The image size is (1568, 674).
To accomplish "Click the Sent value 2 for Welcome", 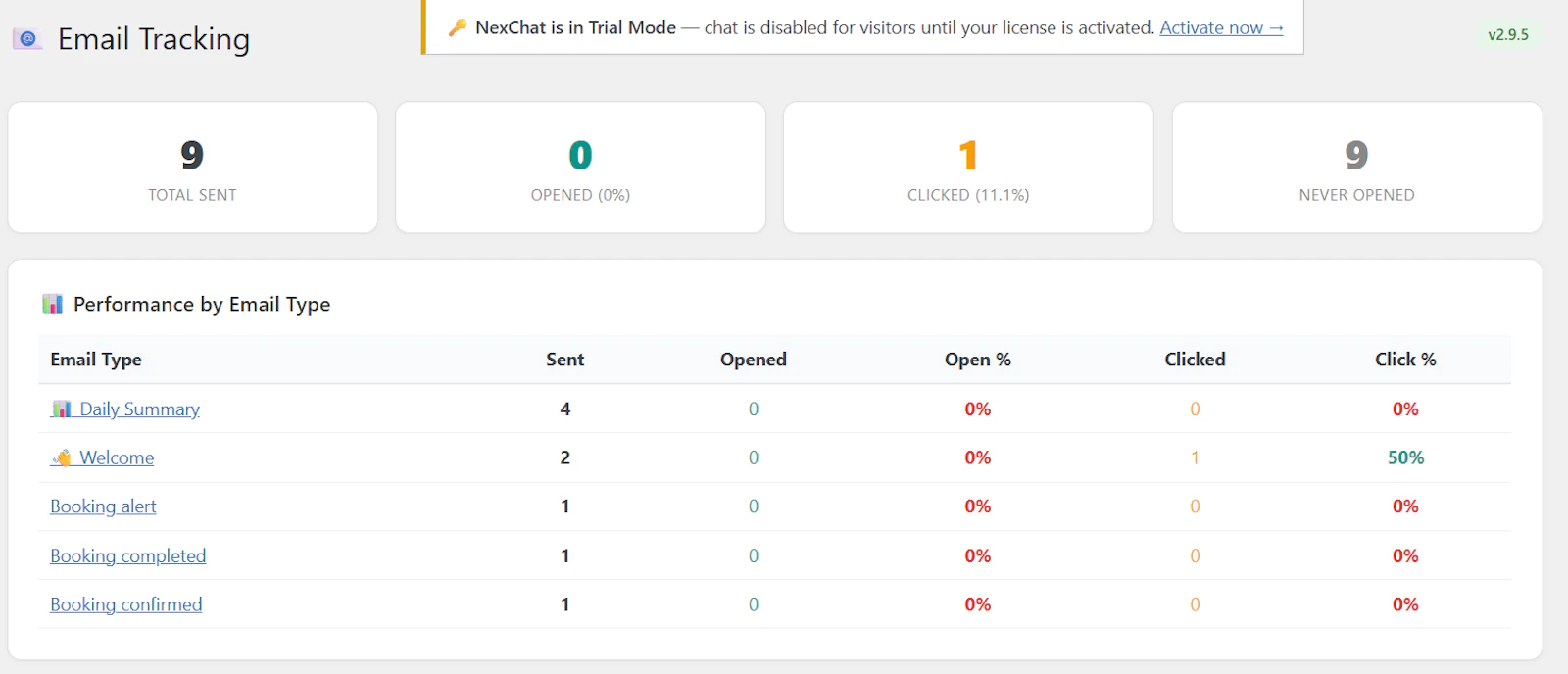I will click(x=565, y=457).
